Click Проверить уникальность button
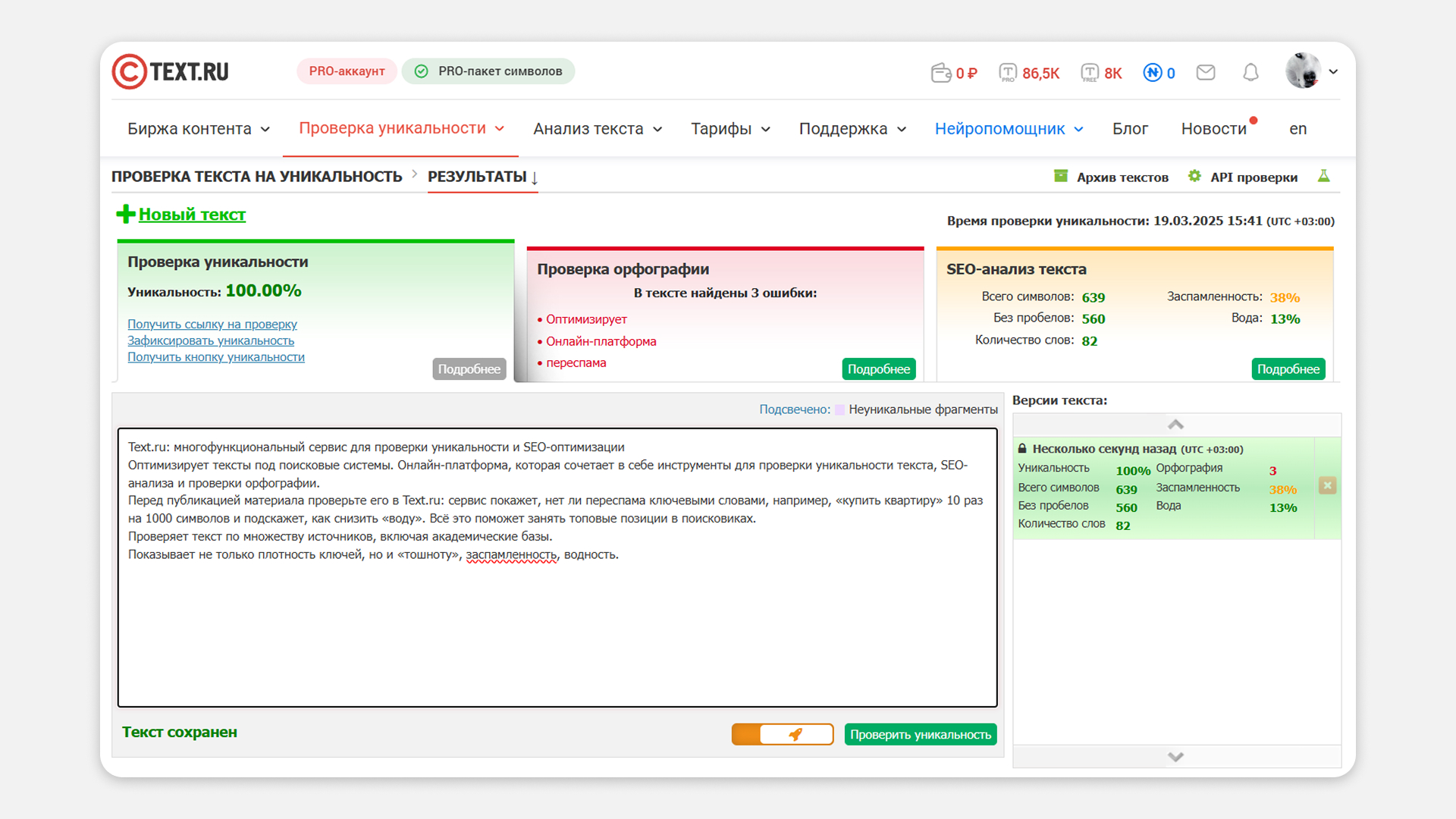 click(920, 734)
